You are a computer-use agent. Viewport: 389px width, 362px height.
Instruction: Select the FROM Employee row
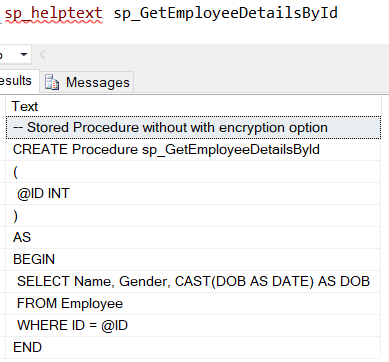193,303
